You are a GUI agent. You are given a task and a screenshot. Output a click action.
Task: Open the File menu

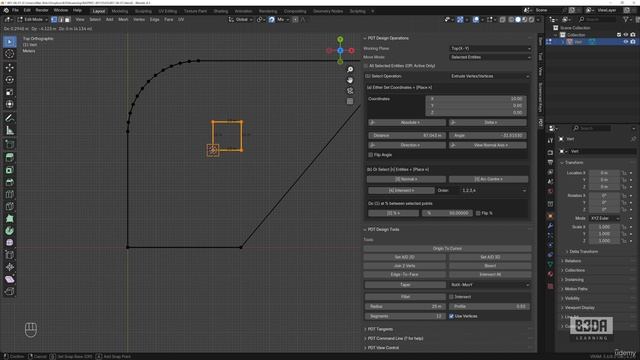15,10
